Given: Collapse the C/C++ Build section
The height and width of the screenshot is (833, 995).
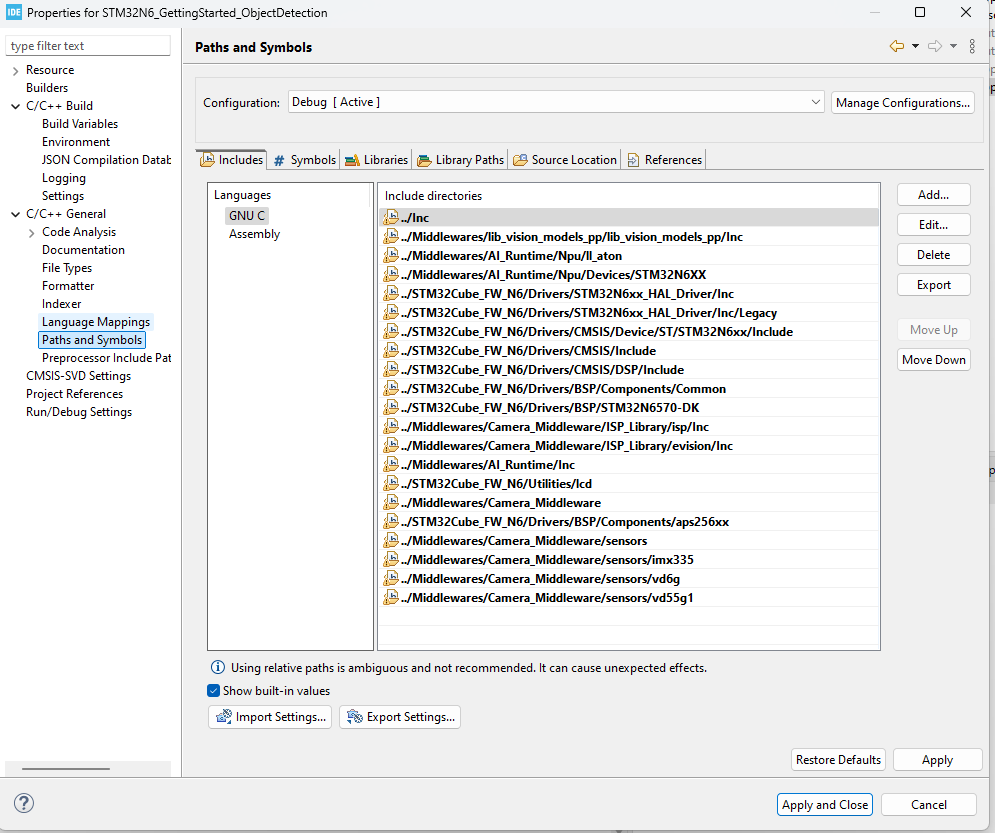Looking at the screenshot, I should point(14,105).
